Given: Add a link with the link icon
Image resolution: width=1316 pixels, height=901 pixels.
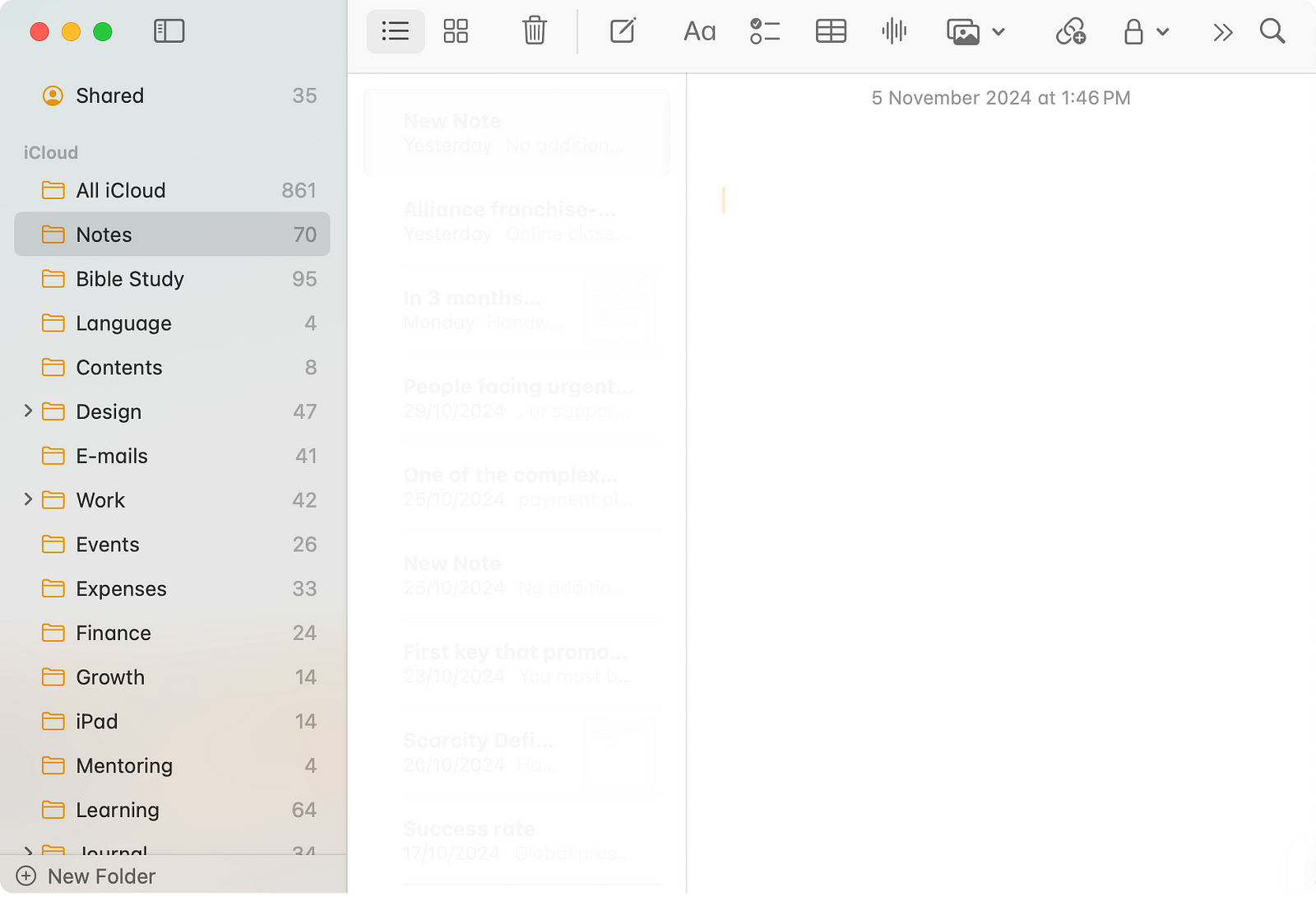Looking at the screenshot, I should [1071, 31].
